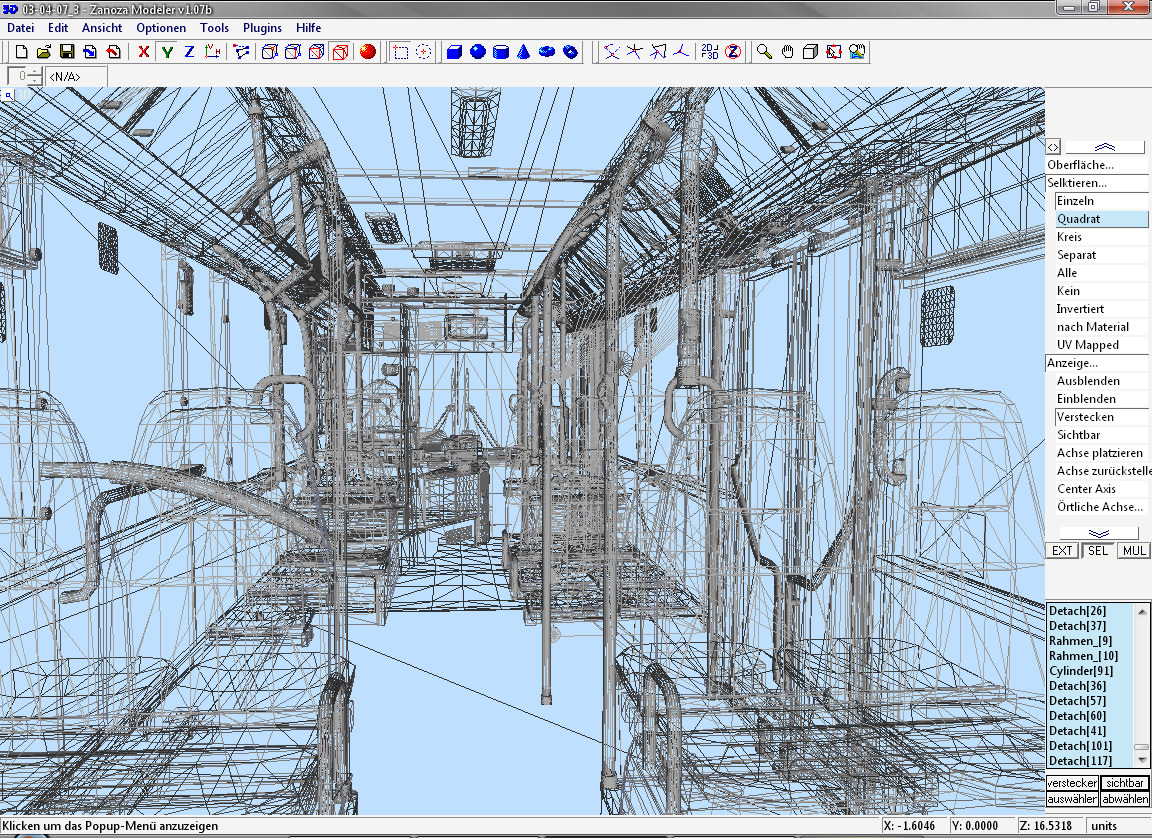Open the Tools menu
The width and height of the screenshot is (1152, 838).
(215, 28)
